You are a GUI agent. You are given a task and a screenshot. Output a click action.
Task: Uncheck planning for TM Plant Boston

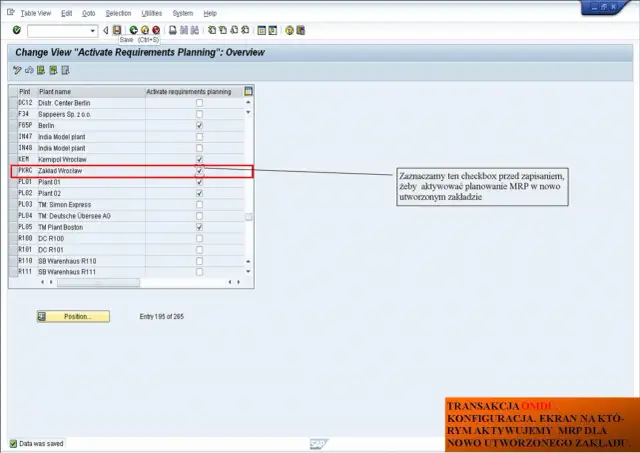pos(200,227)
